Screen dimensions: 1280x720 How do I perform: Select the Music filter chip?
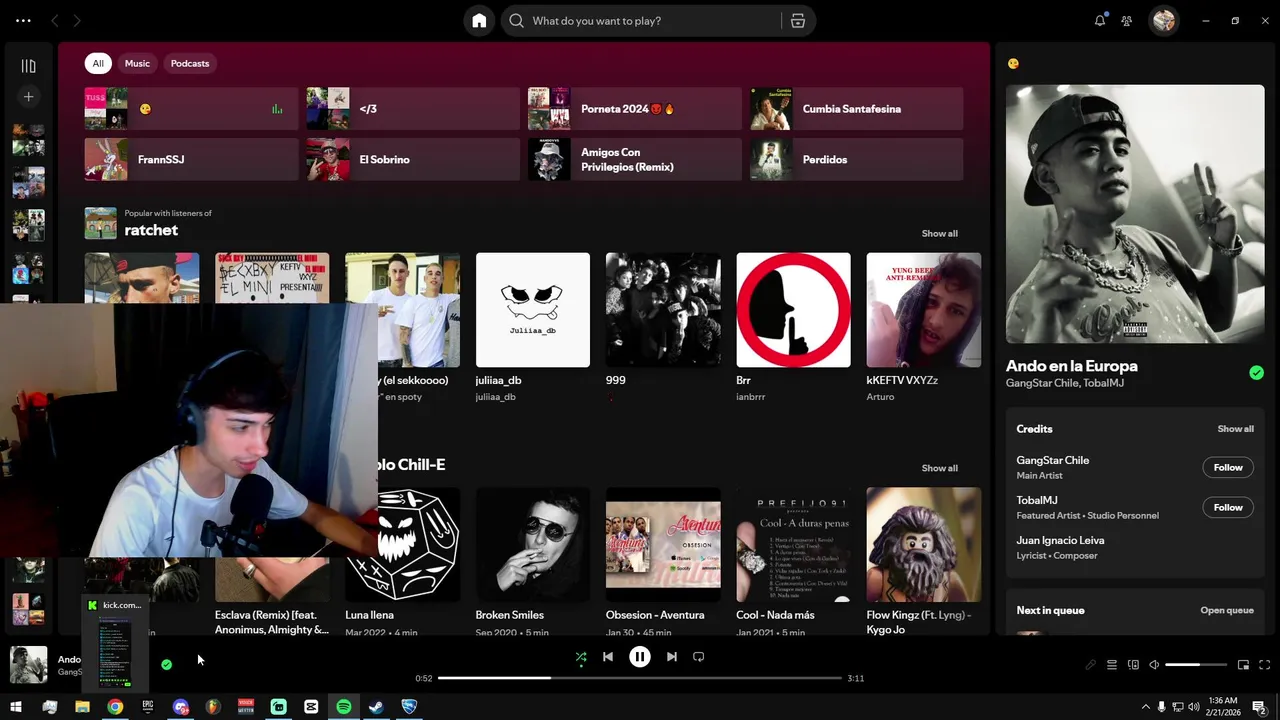(137, 63)
